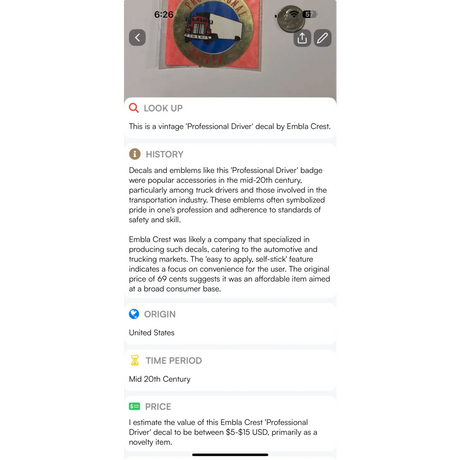Tap the battery indicator in status bar
Viewport: 460px width, 460px height.
point(310,14)
